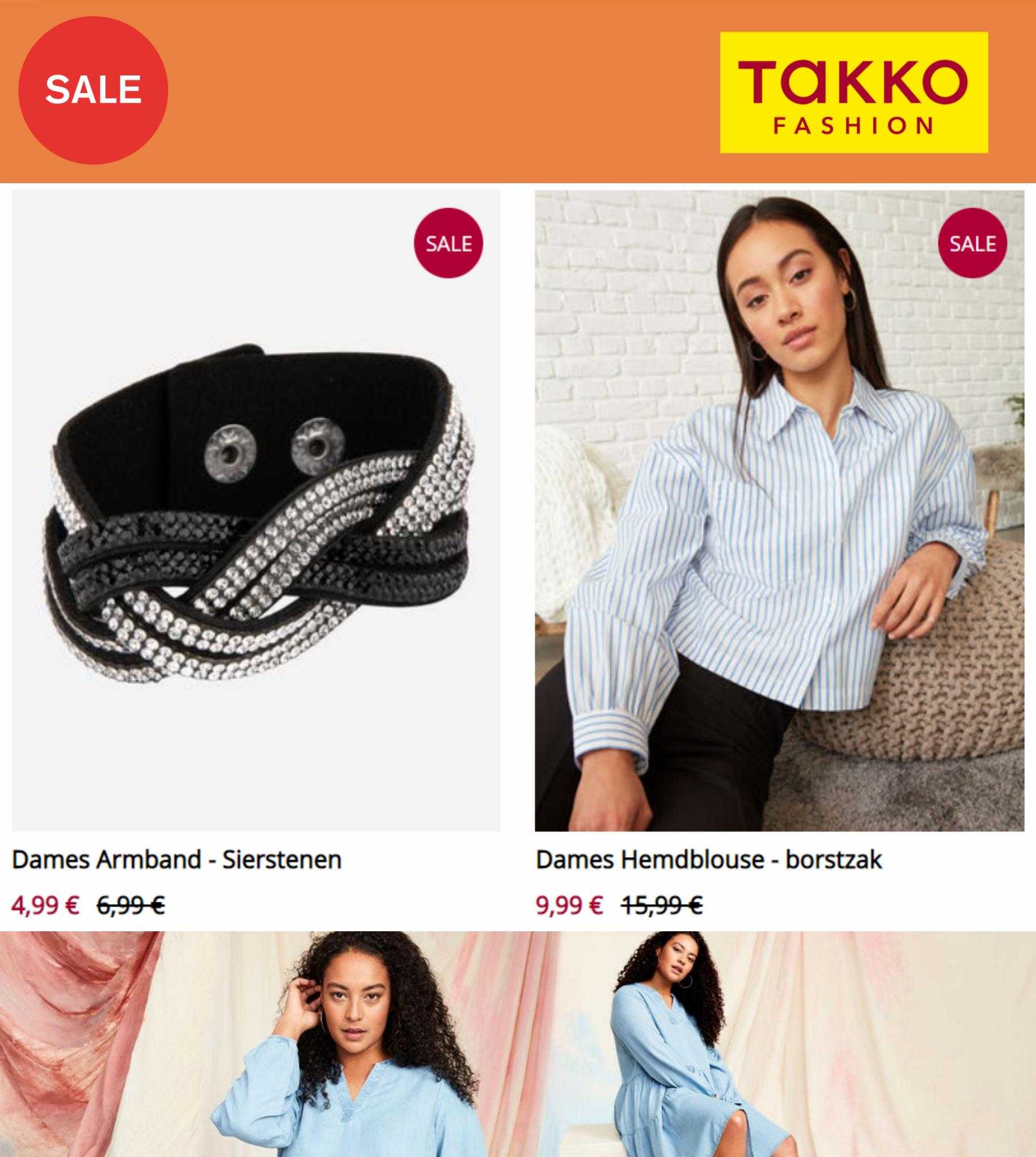Click the SALE badge on bracelet image
1036x1157 pixels.
(x=448, y=243)
